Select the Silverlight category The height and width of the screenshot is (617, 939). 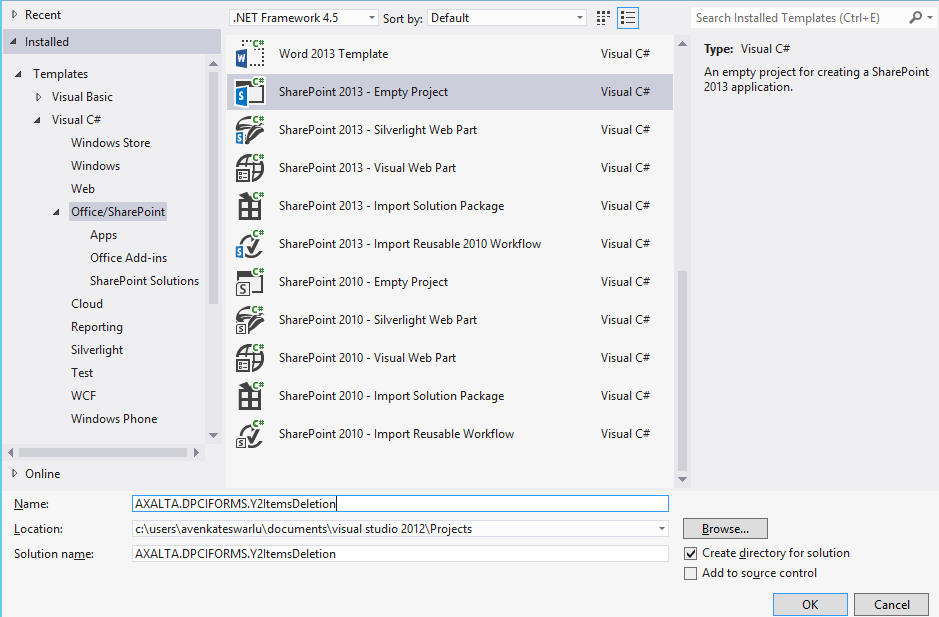[x=97, y=350]
